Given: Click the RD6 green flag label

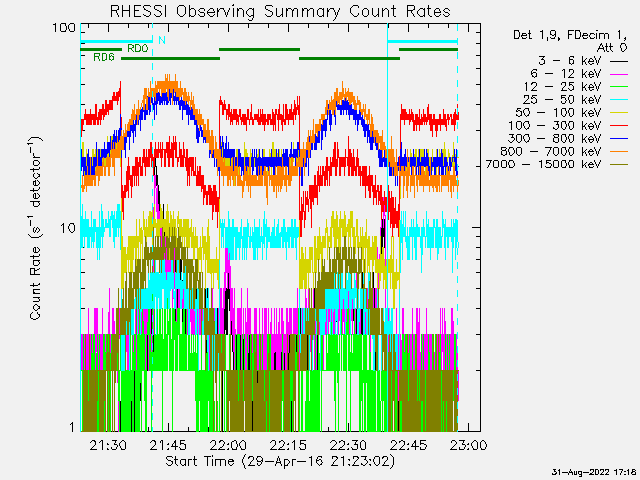Looking at the screenshot, I should pyautogui.click(x=103, y=58).
